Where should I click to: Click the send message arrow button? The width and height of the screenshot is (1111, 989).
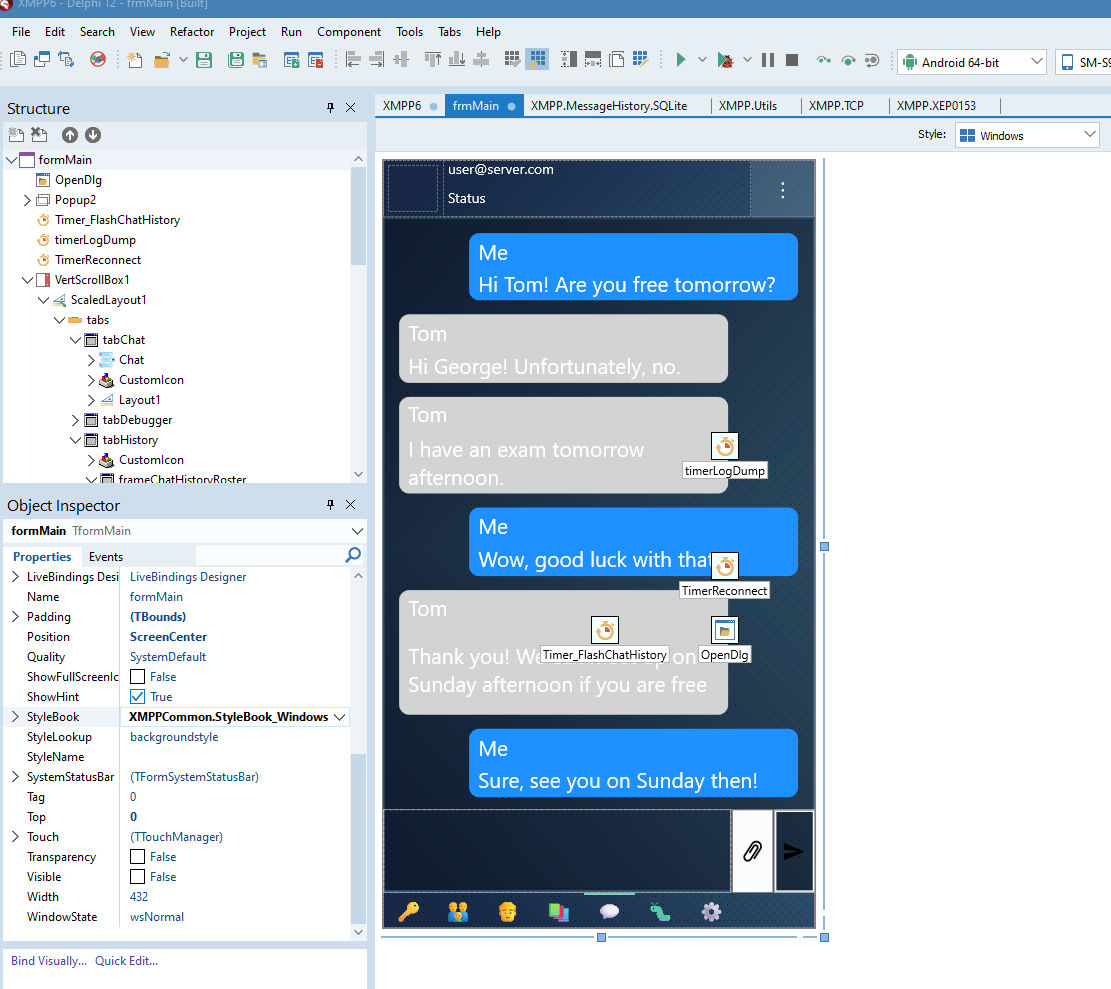[794, 851]
